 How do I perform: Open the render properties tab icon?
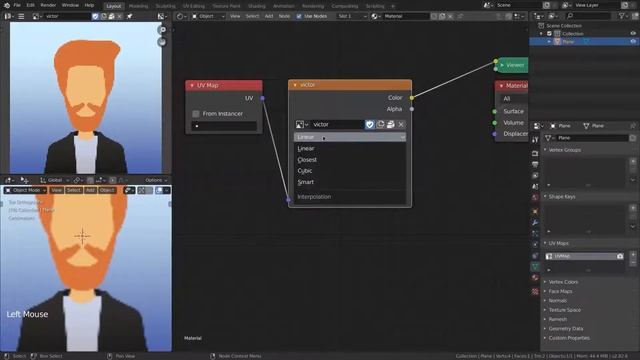(x=535, y=153)
